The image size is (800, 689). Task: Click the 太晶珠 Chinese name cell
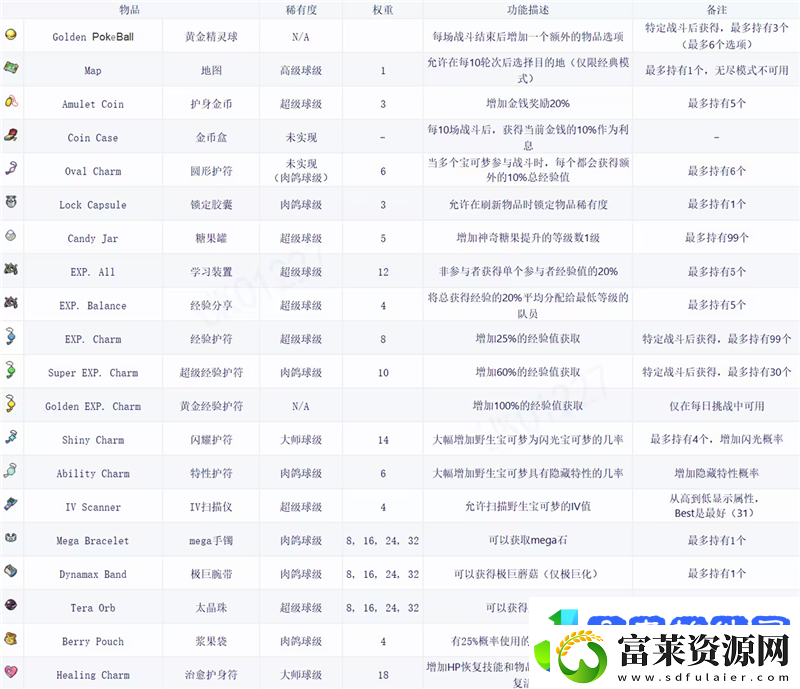pyautogui.click(x=211, y=608)
